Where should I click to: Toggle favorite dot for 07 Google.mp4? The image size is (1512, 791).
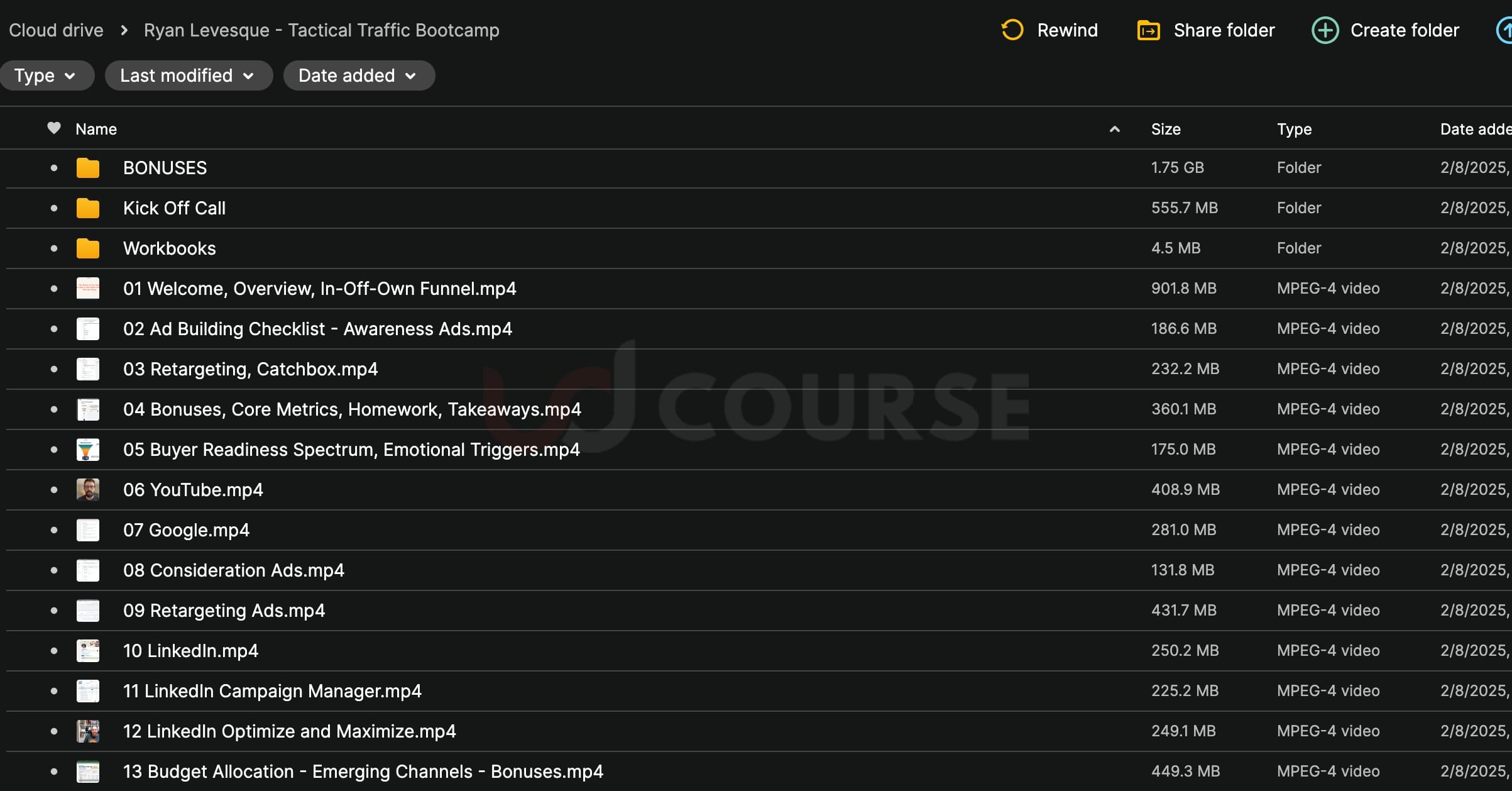click(x=54, y=530)
